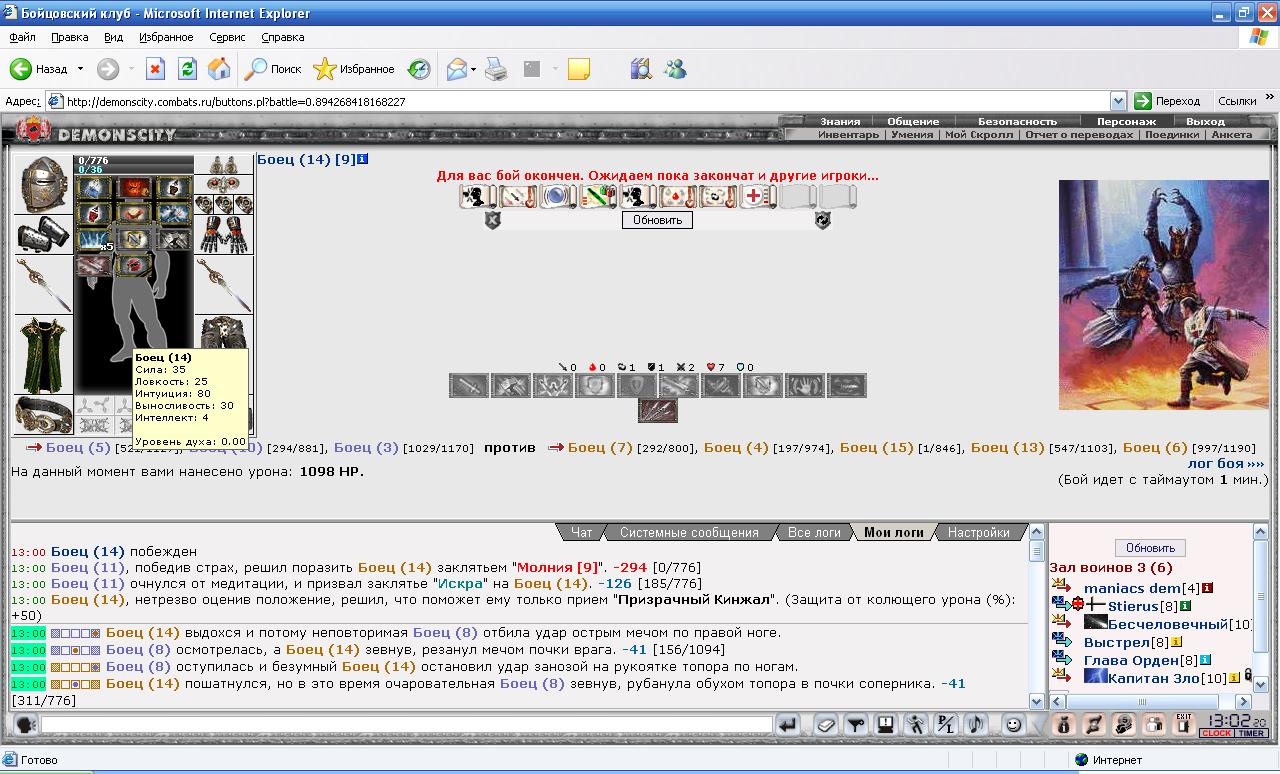Select the red dagger technique below the row
Image resolution: width=1280 pixels, height=774 pixels.
tap(657, 410)
